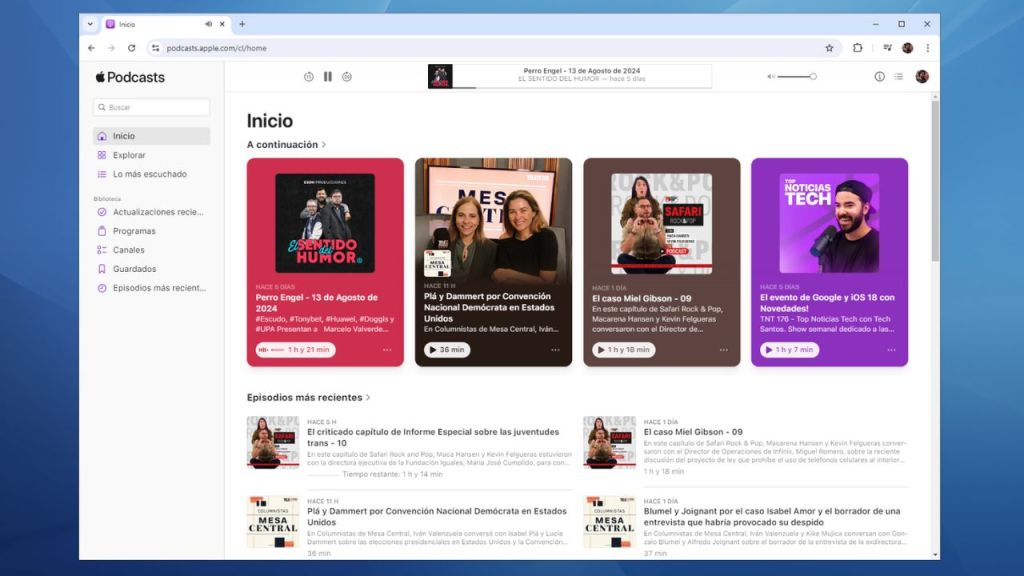Click the Buscar search field

click(151, 107)
